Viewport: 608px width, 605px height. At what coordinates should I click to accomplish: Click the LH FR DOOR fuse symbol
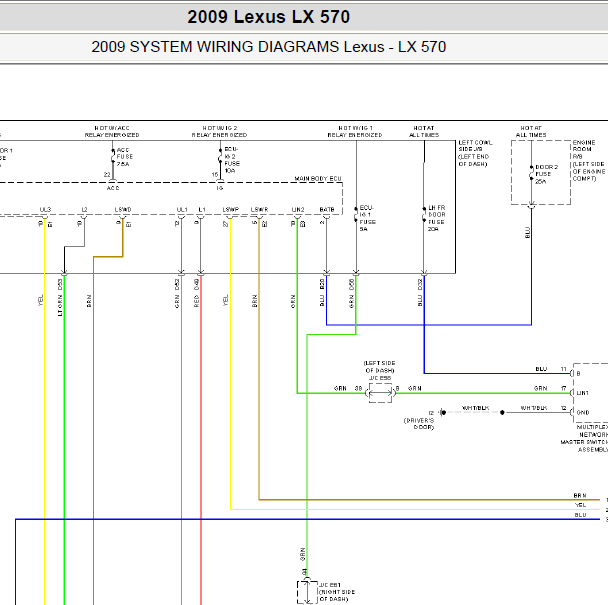point(424,215)
